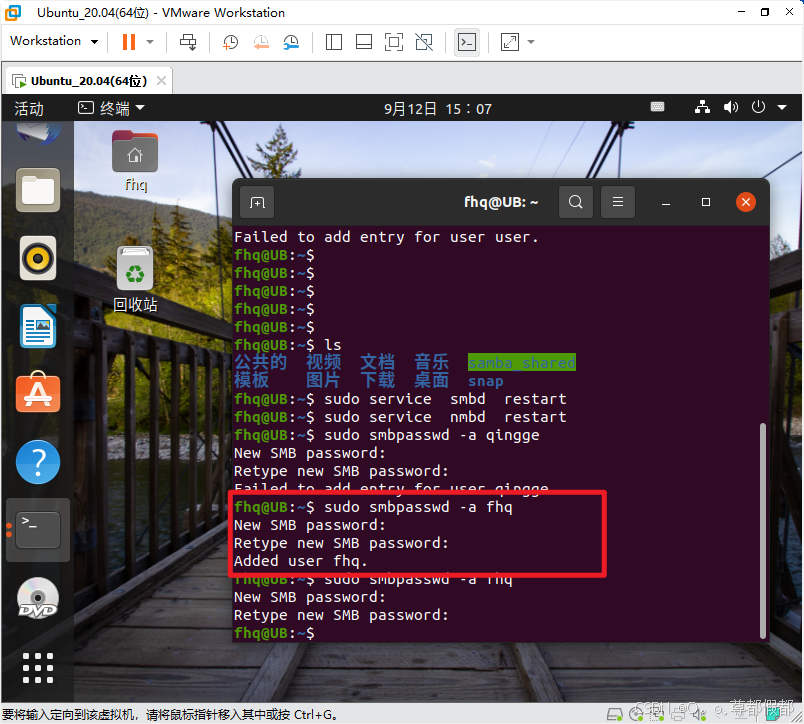Click the keyboard input indicator in the Ubuntu top bar
804x724 pixels.
coord(657,107)
